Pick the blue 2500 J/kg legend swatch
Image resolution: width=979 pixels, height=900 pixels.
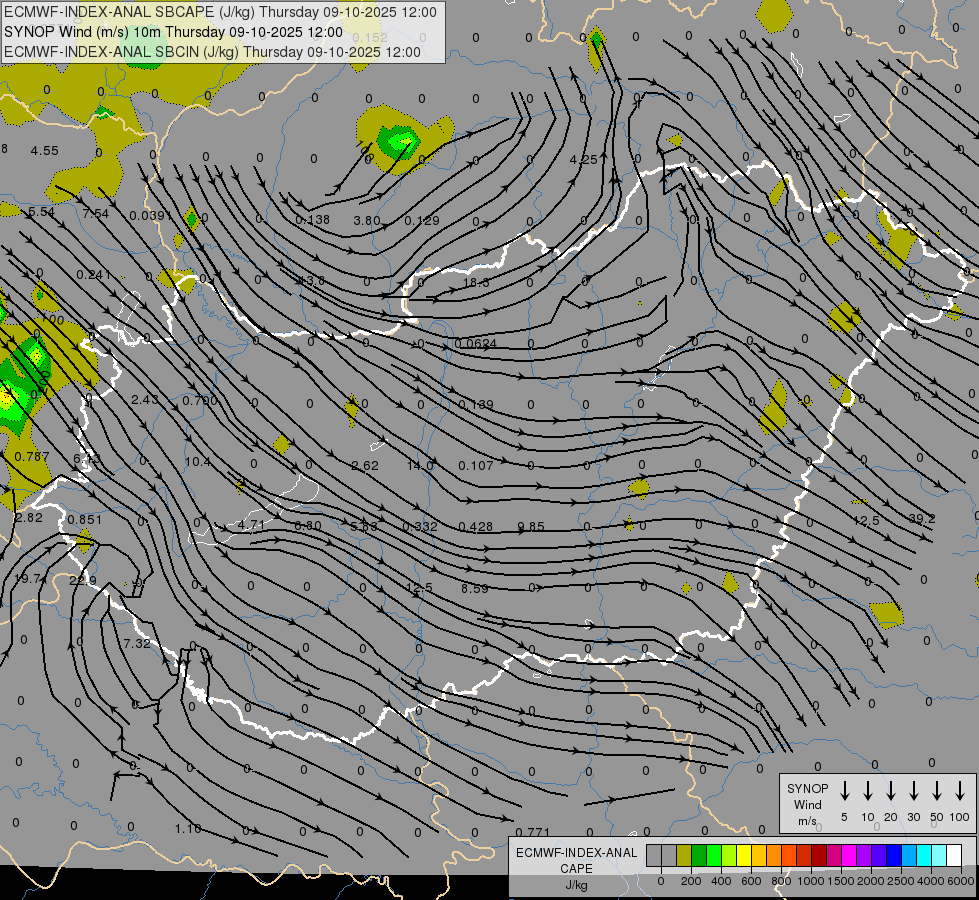[x=894, y=855]
